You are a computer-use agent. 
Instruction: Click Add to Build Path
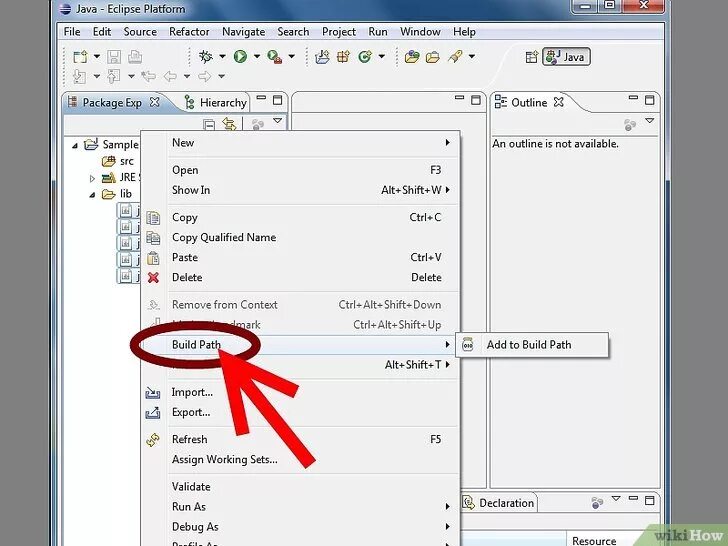click(x=532, y=344)
